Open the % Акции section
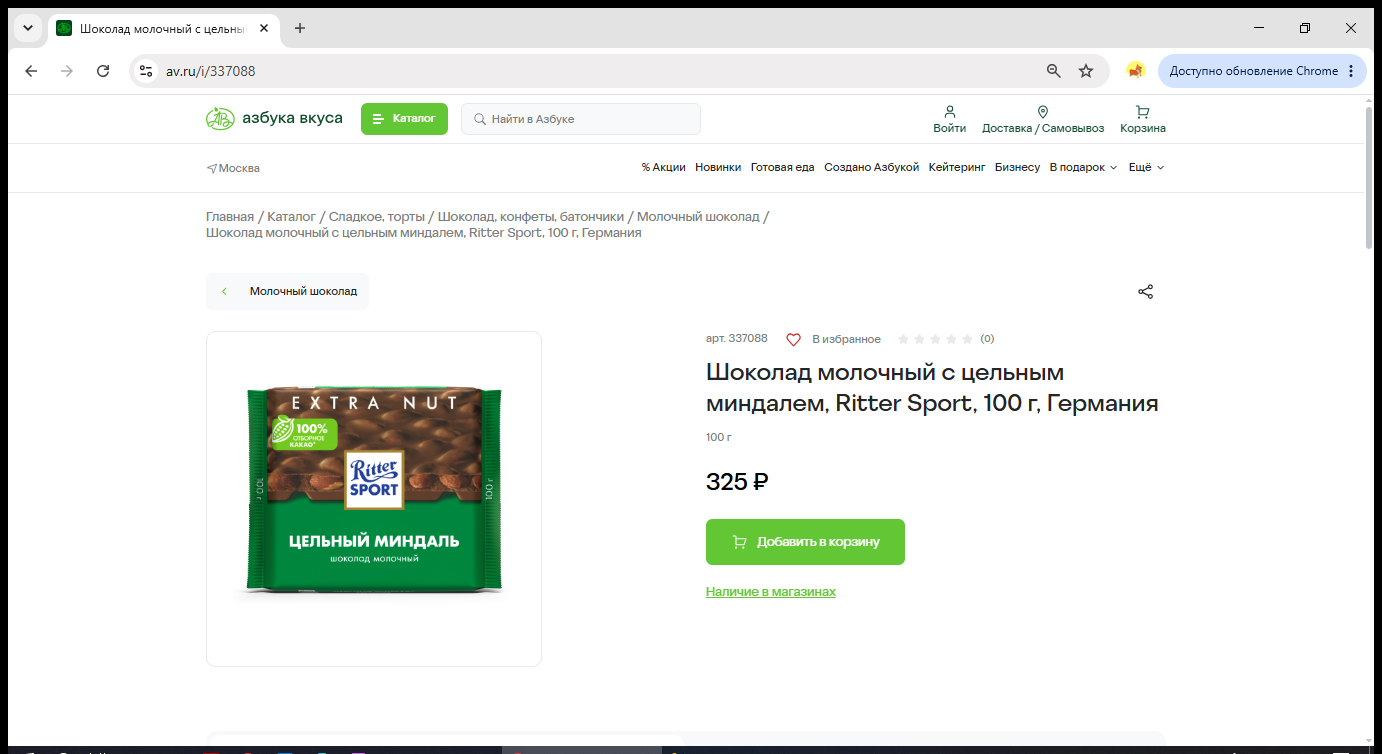The image size is (1382, 754). click(x=664, y=167)
